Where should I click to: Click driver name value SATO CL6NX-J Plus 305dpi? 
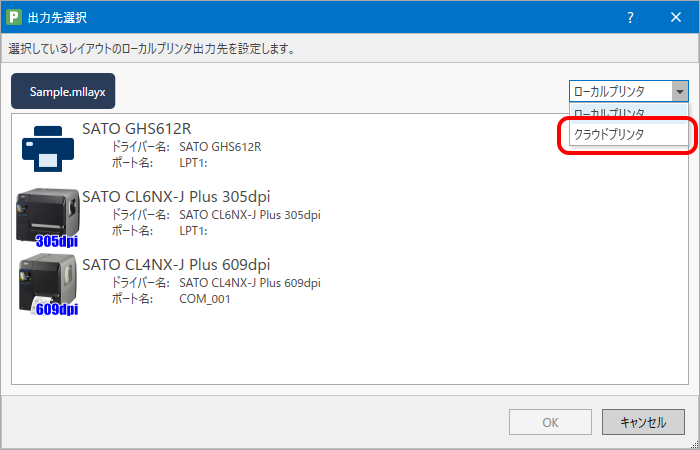tap(250, 215)
